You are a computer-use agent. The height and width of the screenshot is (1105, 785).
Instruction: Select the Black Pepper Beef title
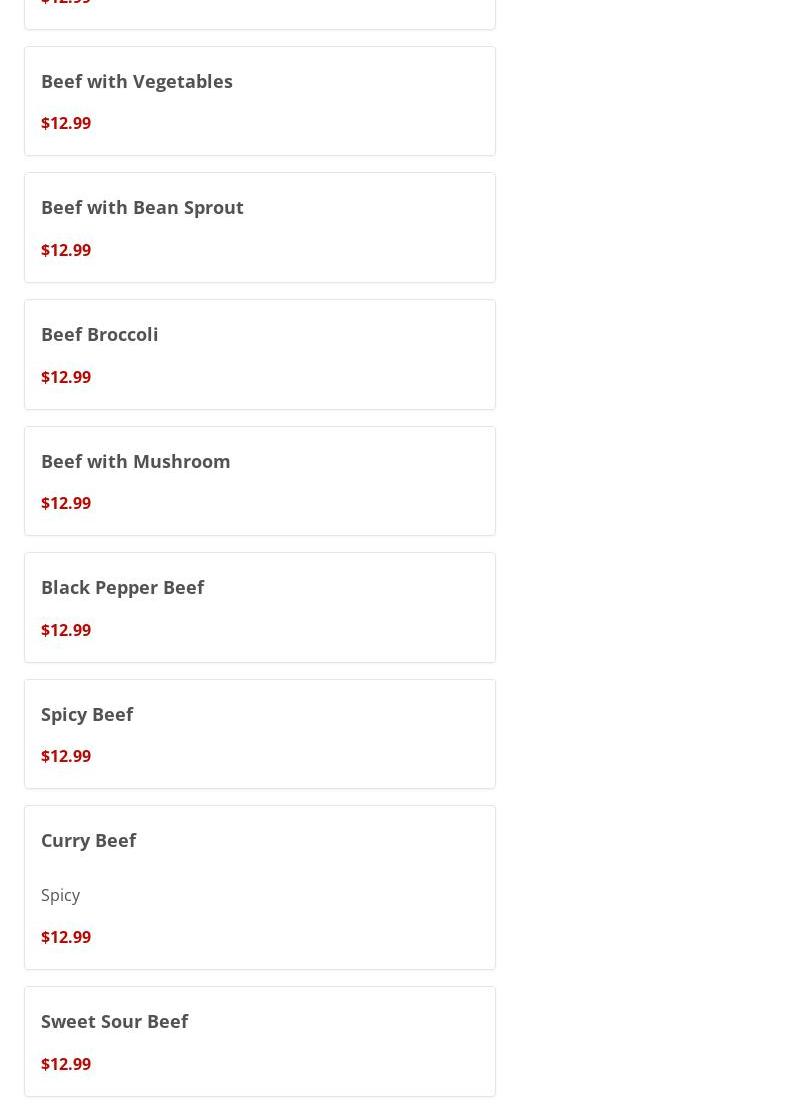(123, 587)
